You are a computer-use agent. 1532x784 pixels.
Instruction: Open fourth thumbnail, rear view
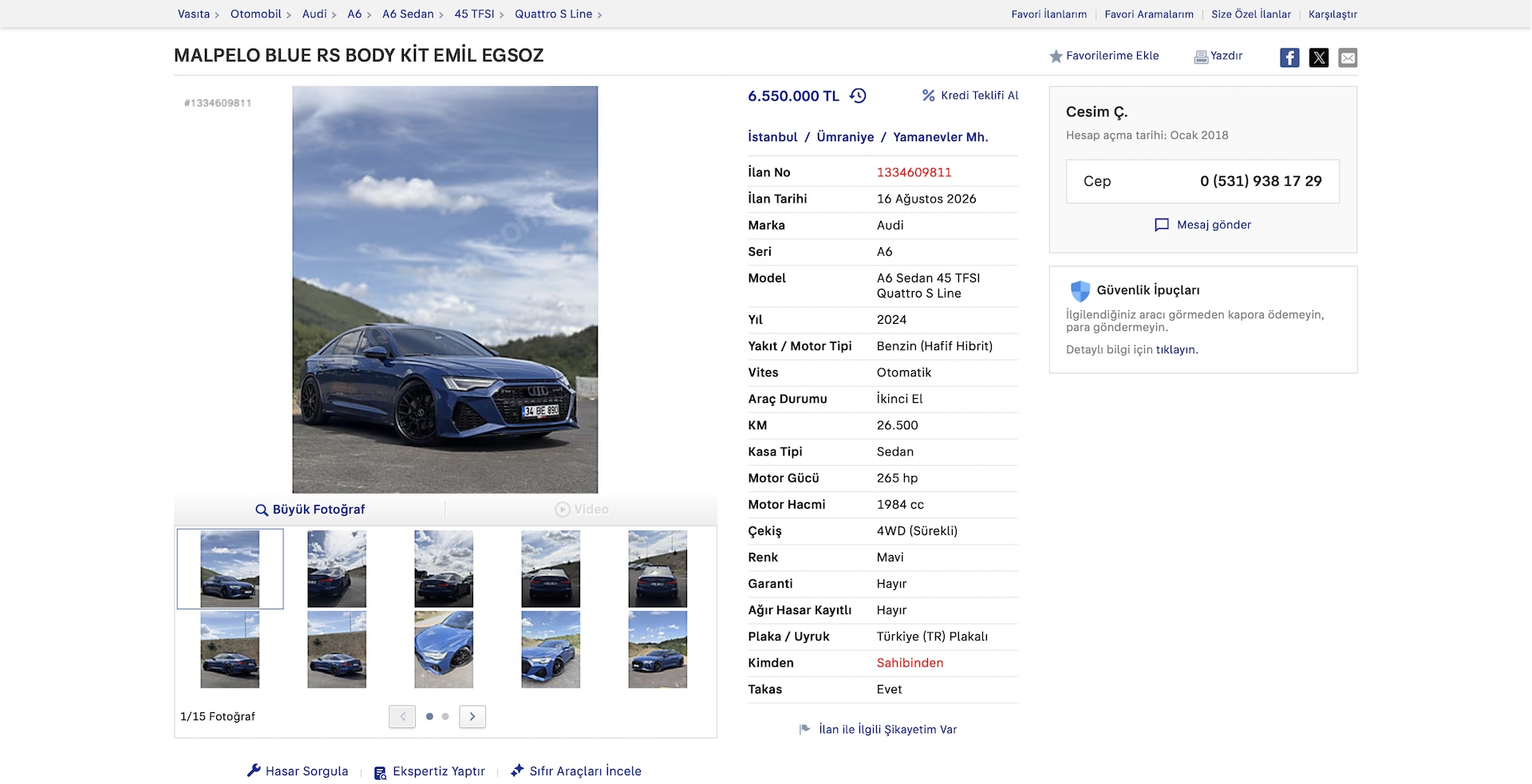click(x=551, y=569)
